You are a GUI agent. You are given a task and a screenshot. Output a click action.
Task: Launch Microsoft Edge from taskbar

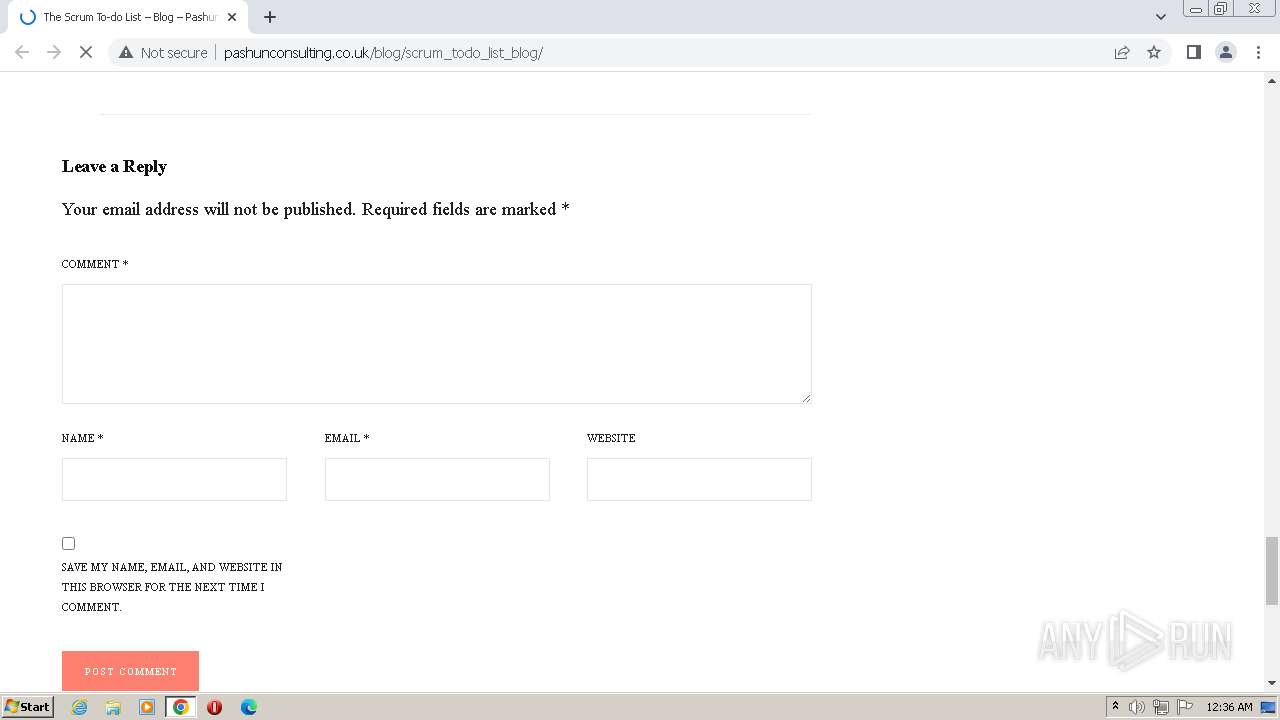[x=249, y=707]
